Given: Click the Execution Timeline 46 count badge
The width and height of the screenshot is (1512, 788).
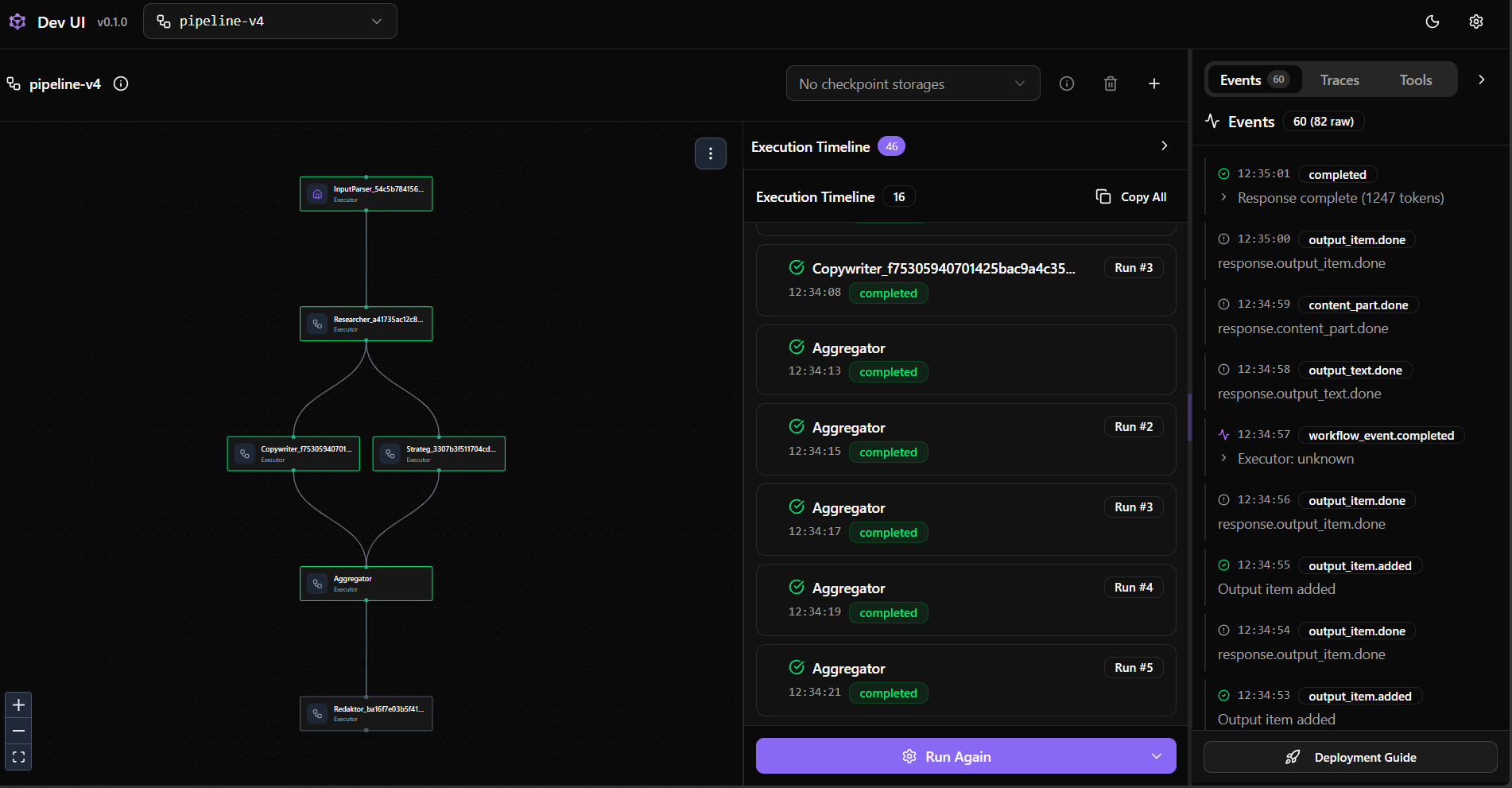Looking at the screenshot, I should click(891, 146).
